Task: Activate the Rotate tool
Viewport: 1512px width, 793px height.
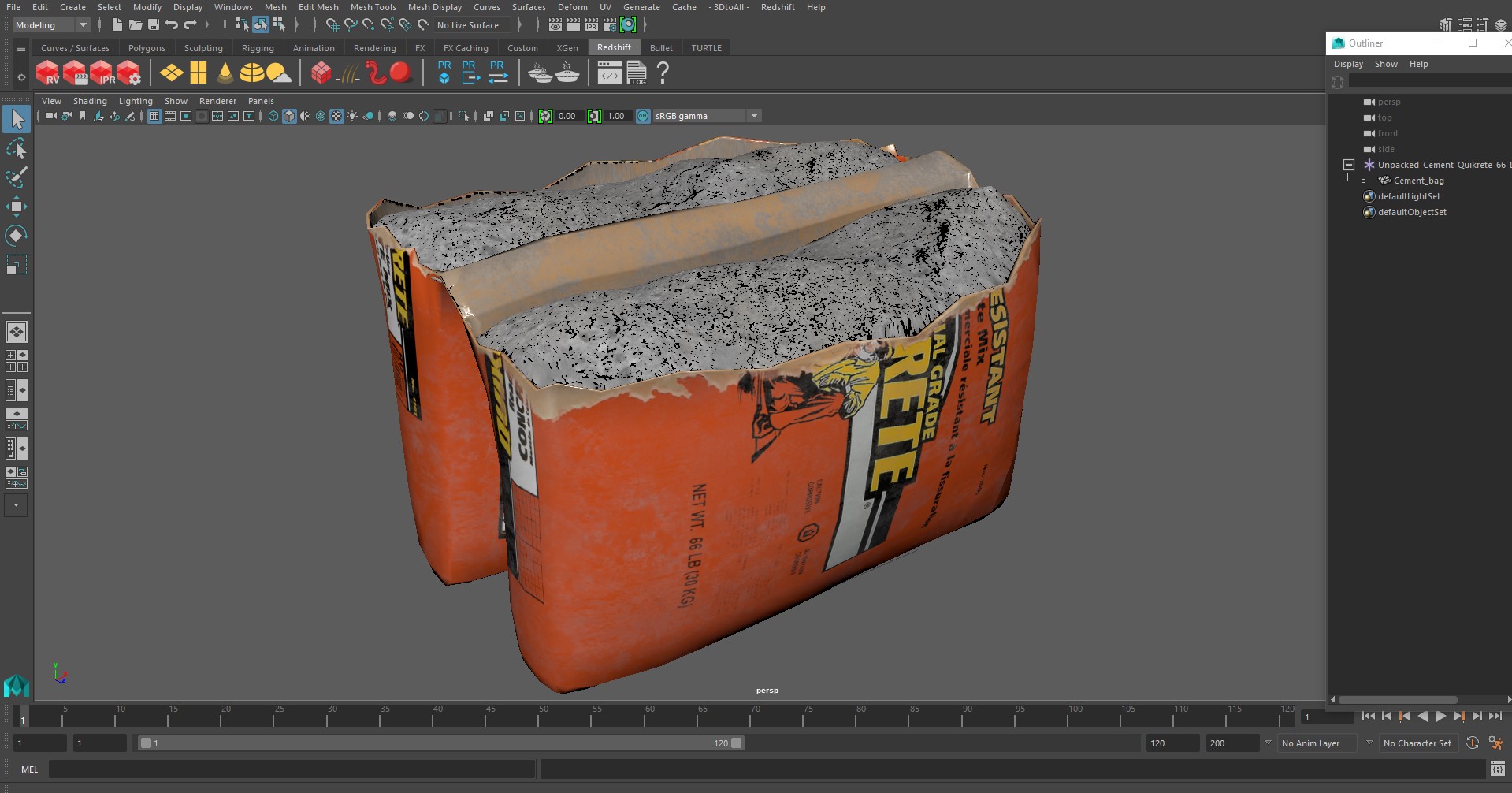Action: click(x=16, y=235)
